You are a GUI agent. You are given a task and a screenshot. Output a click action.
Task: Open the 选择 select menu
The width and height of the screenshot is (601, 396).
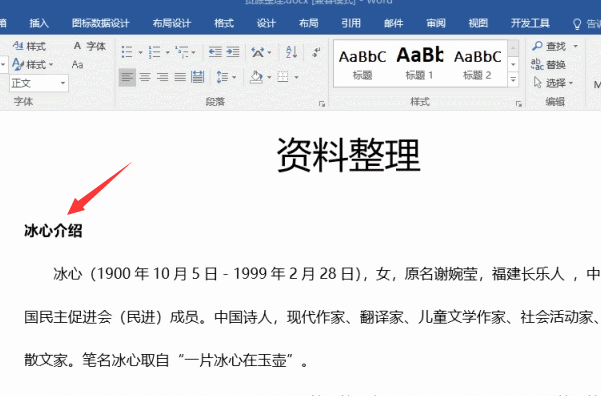pos(553,82)
